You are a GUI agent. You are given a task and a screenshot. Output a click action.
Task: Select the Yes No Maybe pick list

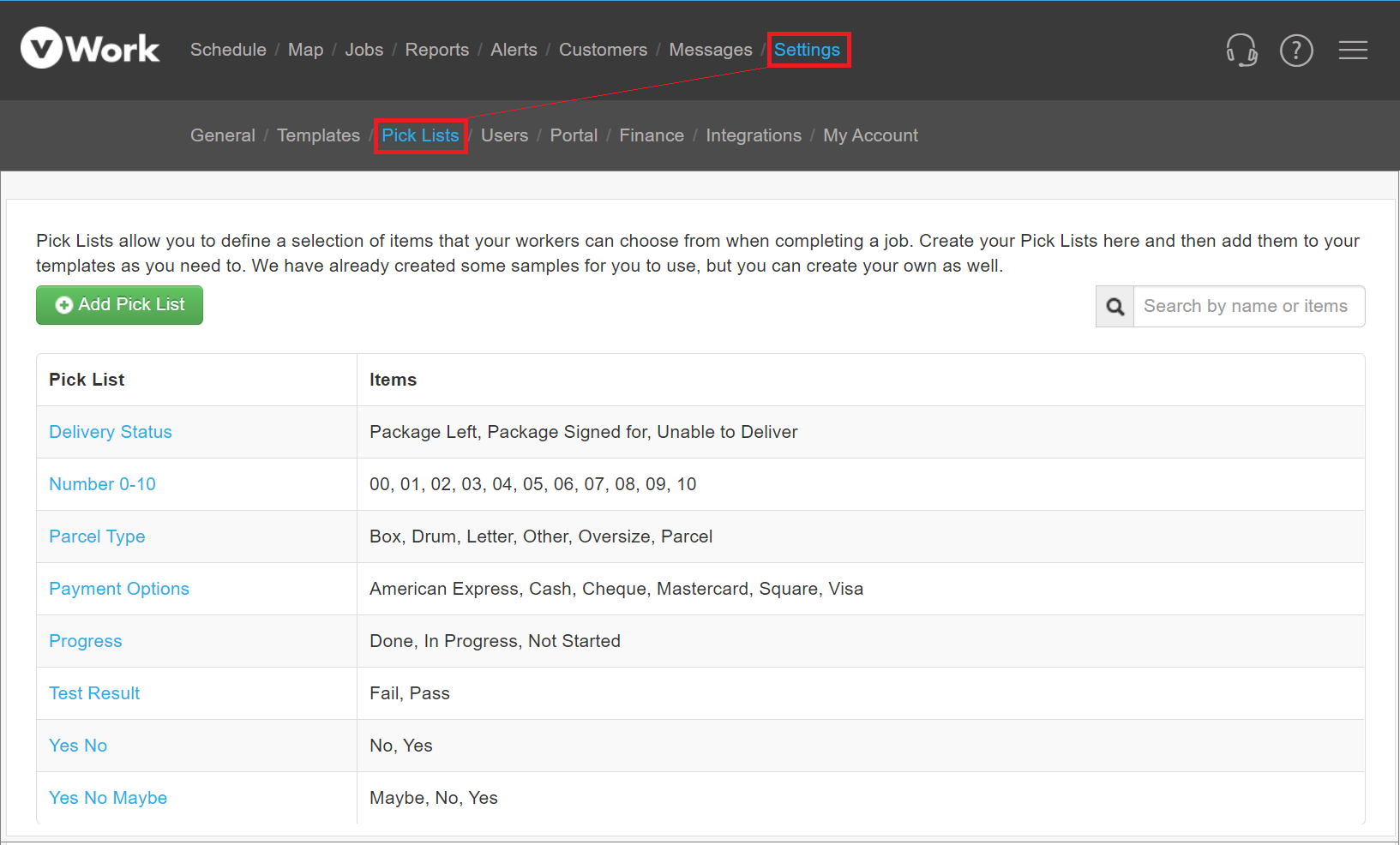pyautogui.click(x=108, y=797)
